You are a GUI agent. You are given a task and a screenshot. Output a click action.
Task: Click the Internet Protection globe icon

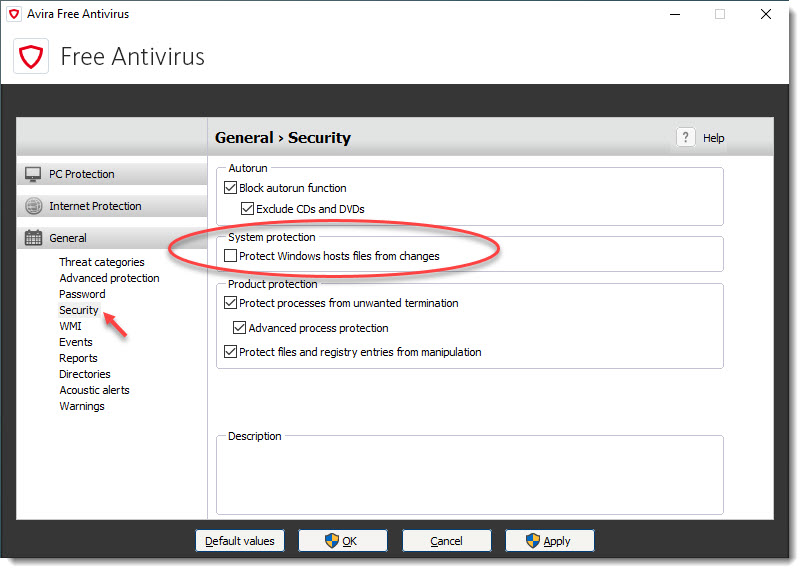(x=34, y=206)
